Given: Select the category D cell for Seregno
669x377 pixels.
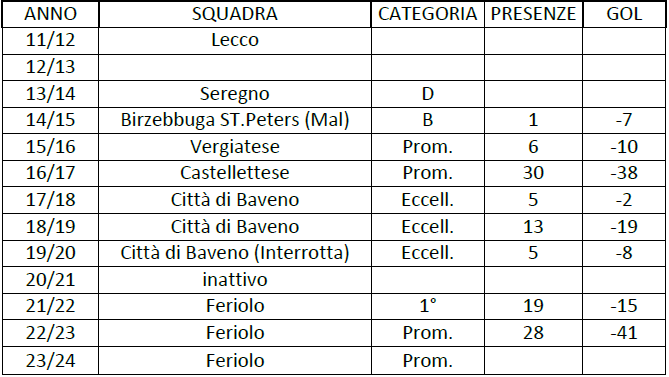Looking at the screenshot, I should tap(428, 94).
